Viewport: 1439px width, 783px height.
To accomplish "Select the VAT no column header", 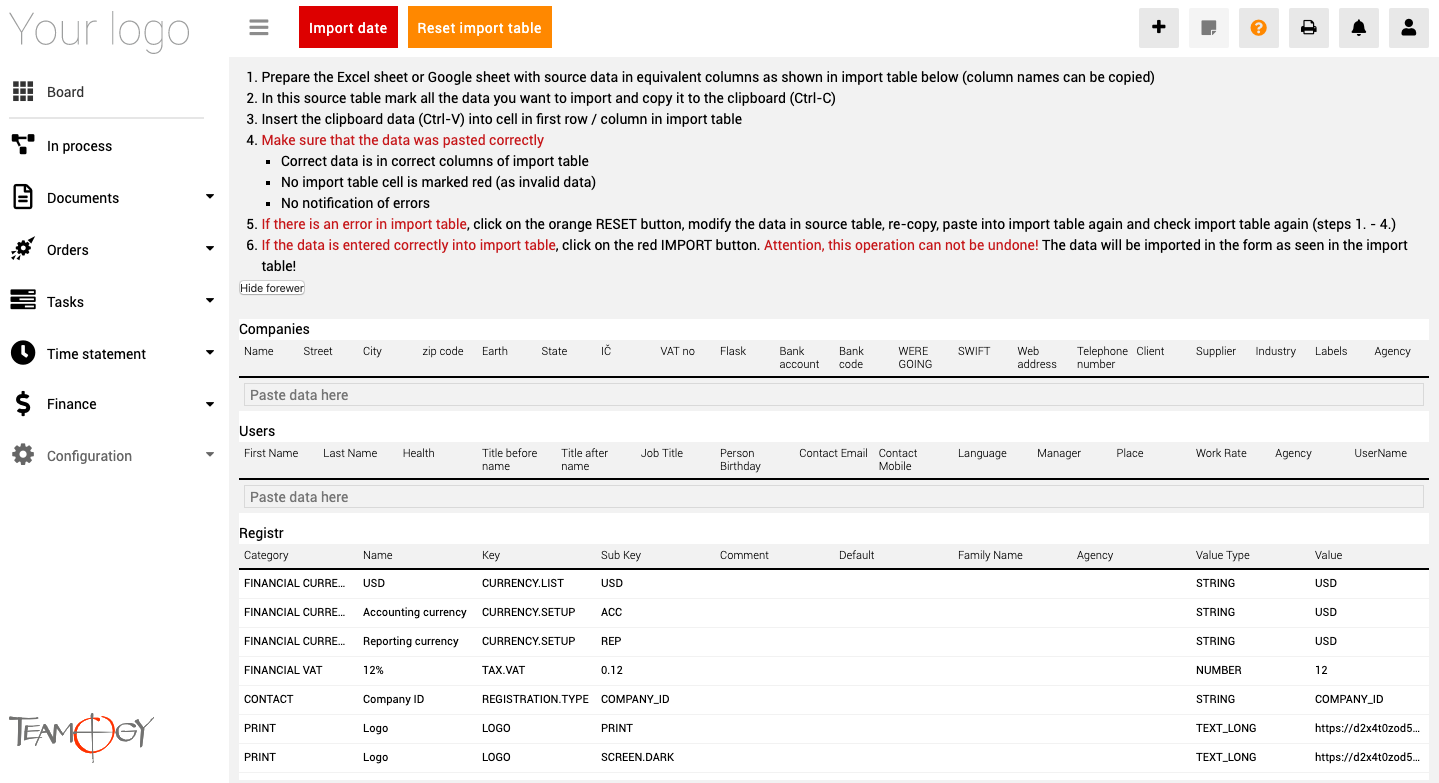I will pos(677,351).
